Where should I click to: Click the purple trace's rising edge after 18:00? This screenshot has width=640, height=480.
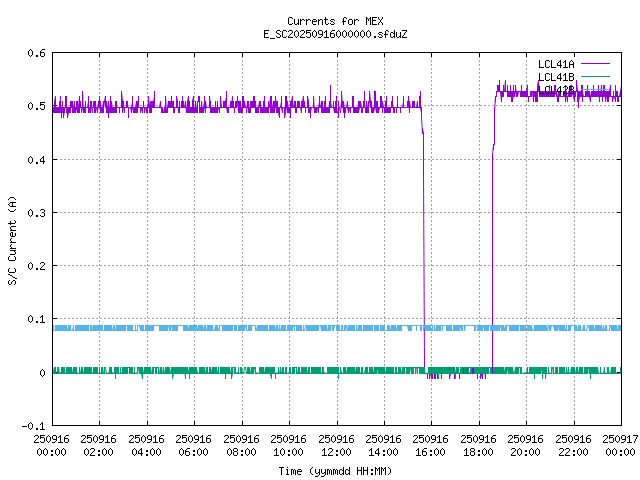492,250
